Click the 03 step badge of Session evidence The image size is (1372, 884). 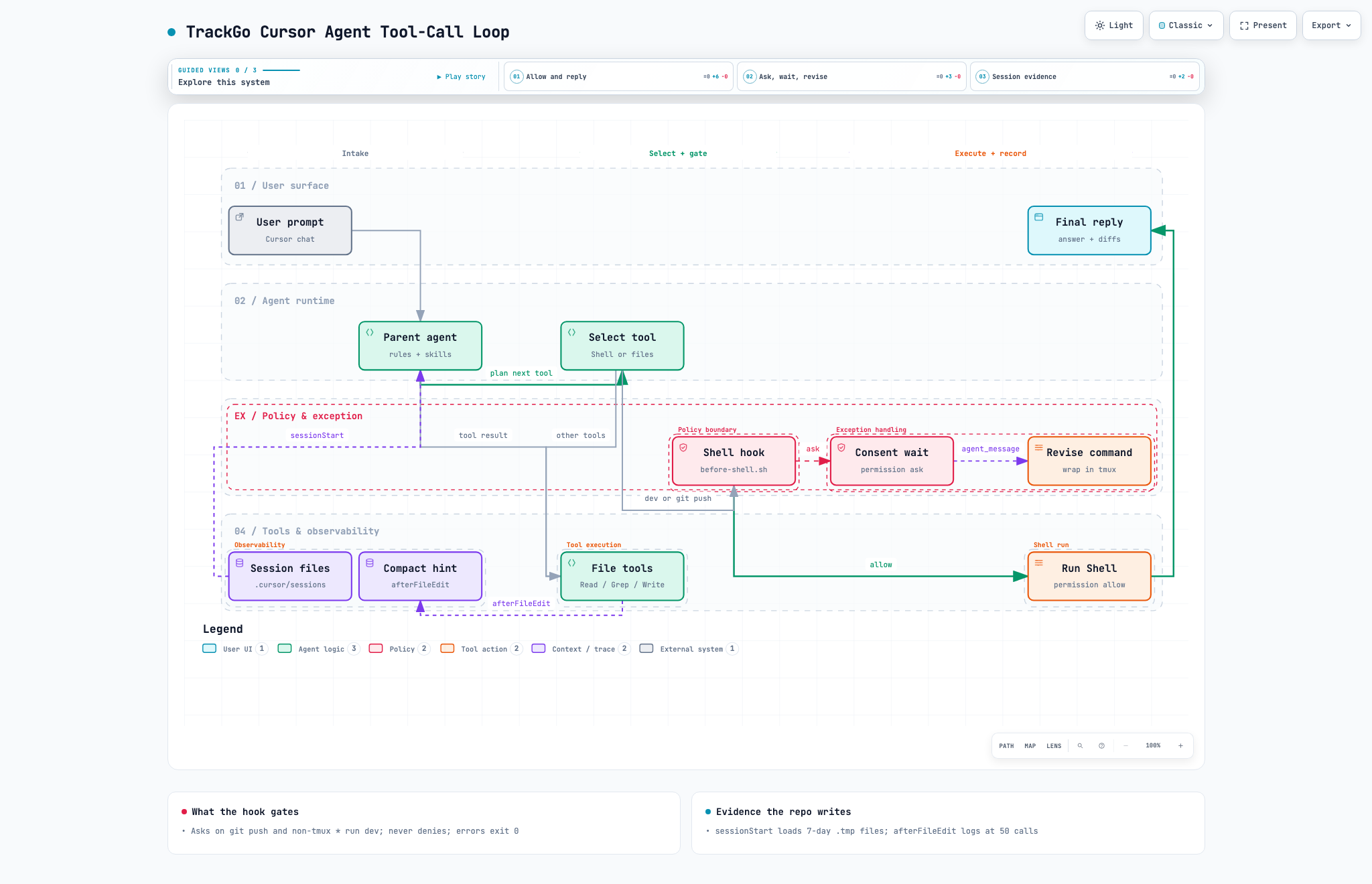pyautogui.click(x=982, y=76)
